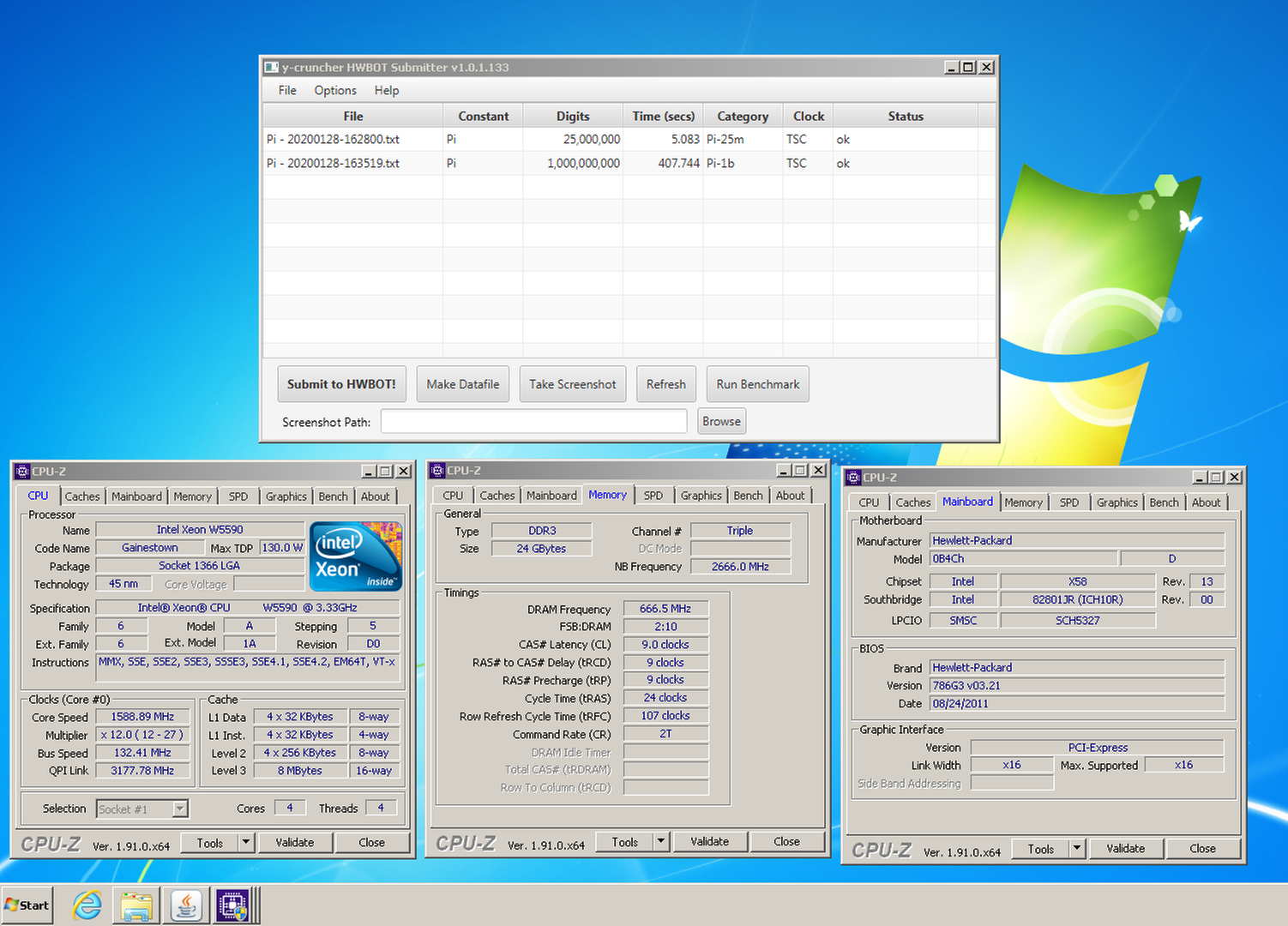Click the Screenshot Path input field
The height and width of the screenshot is (926, 1288).
tap(534, 421)
